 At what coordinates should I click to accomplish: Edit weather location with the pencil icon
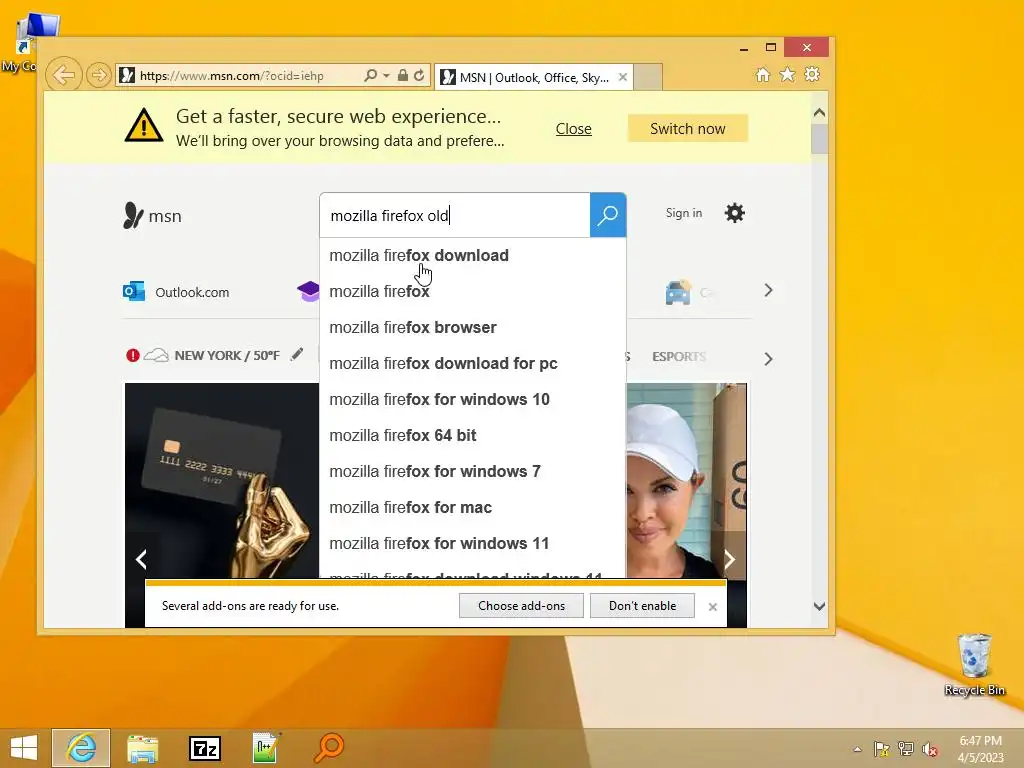coord(297,354)
